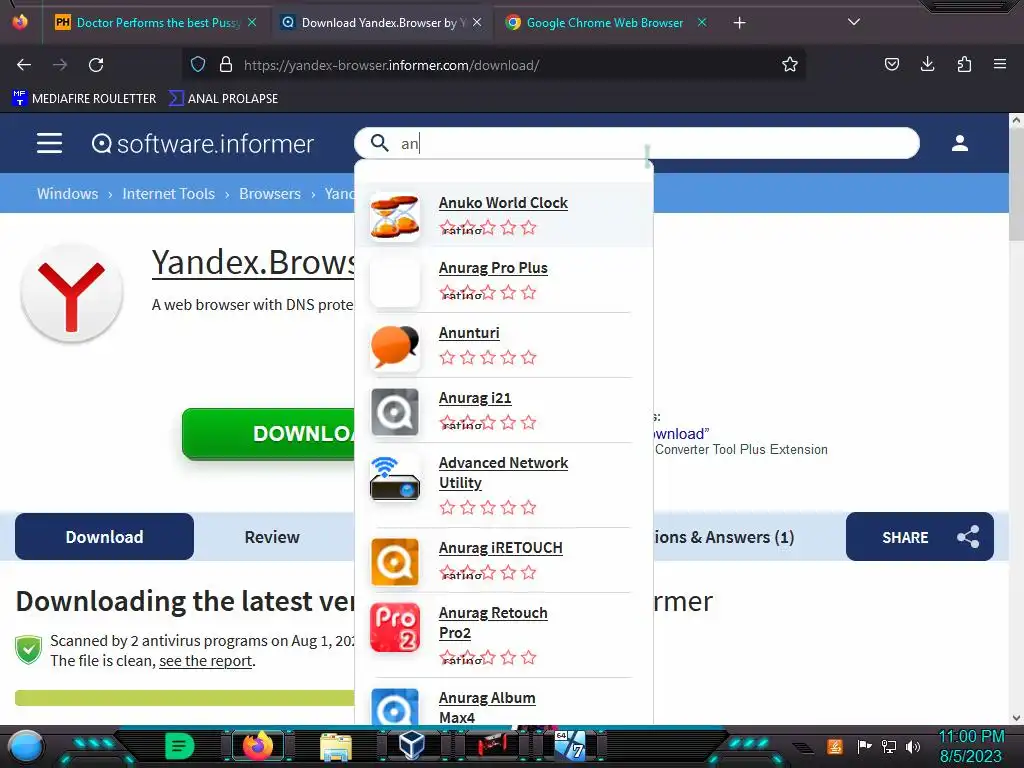Open File Explorer from the taskbar
Image resolution: width=1024 pixels, height=768 pixels.
click(x=336, y=746)
